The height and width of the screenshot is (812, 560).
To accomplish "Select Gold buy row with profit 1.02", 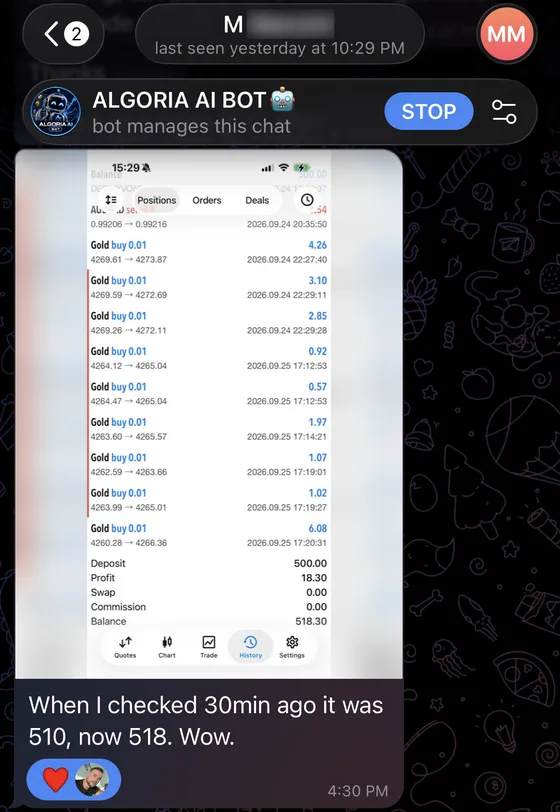I will tap(209, 500).
